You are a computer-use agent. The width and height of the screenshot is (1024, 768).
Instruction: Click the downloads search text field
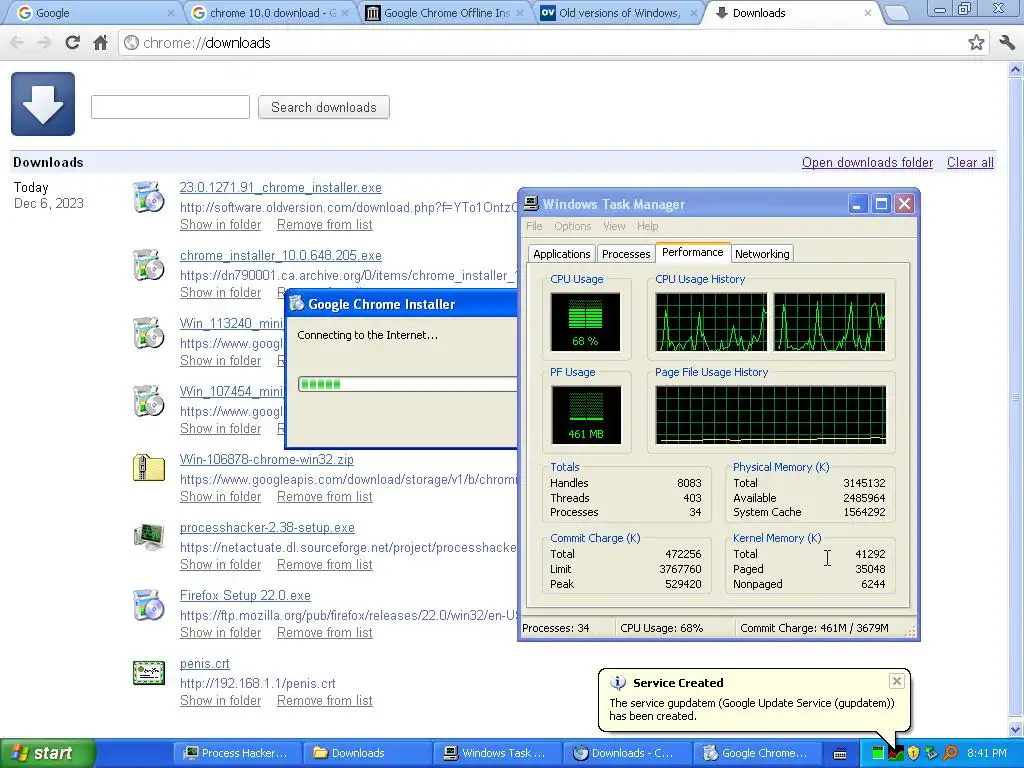click(x=170, y=107)
